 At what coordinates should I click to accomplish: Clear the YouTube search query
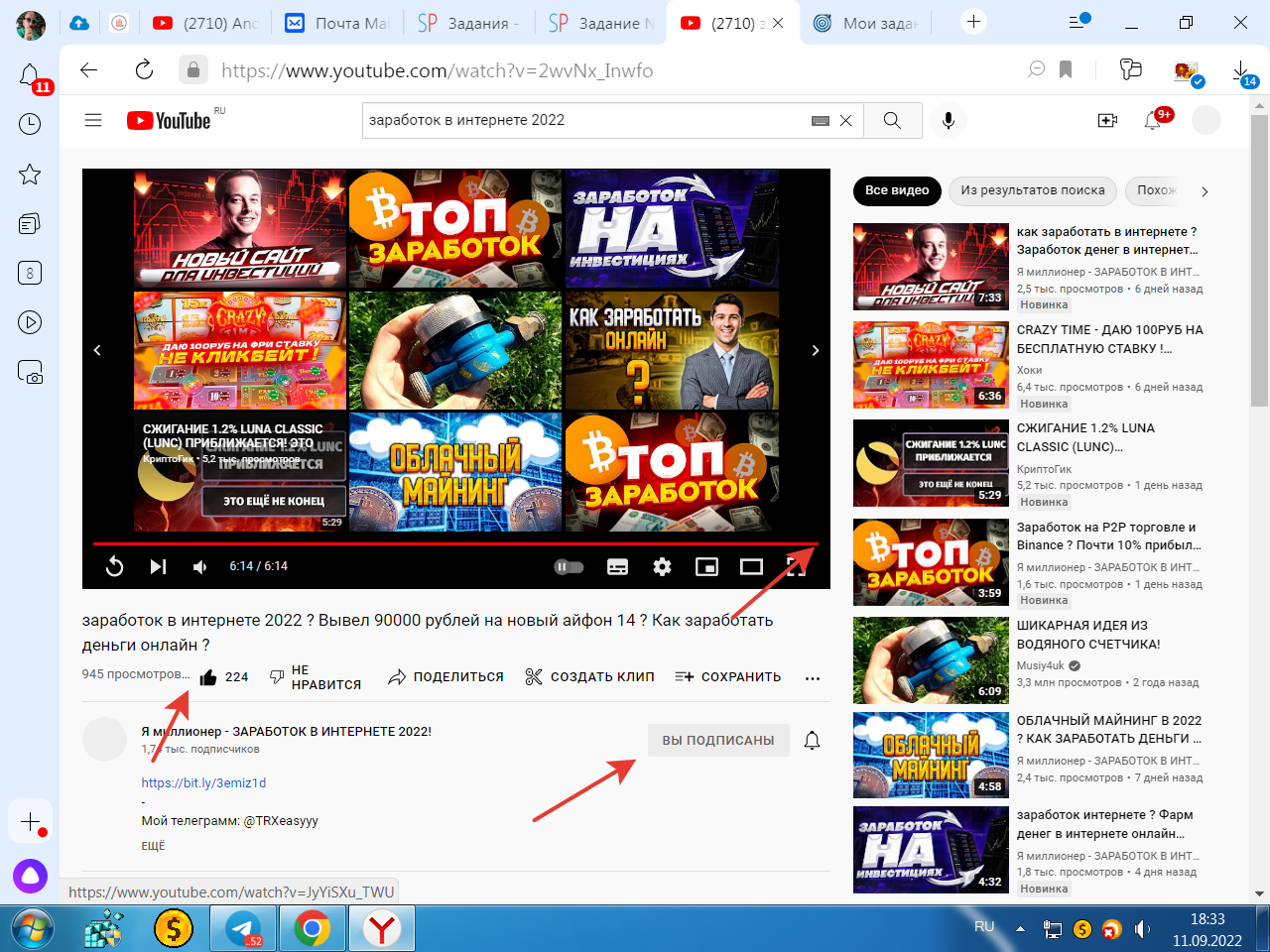(845, 120)
